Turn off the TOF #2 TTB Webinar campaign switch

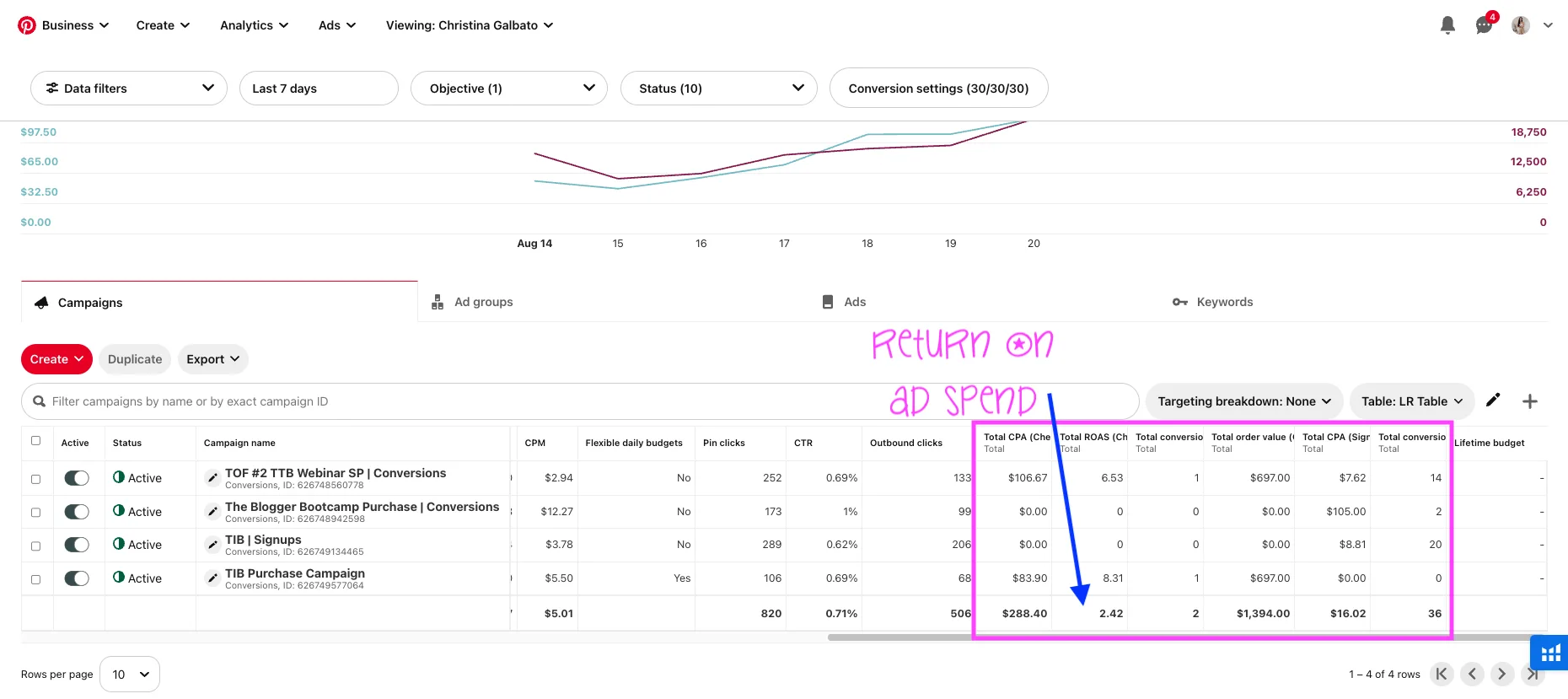pos(77,478)
